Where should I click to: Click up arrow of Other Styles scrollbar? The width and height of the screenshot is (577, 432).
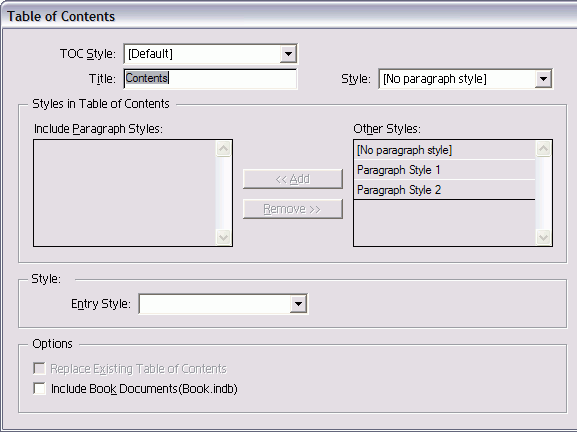click(544, 149)
